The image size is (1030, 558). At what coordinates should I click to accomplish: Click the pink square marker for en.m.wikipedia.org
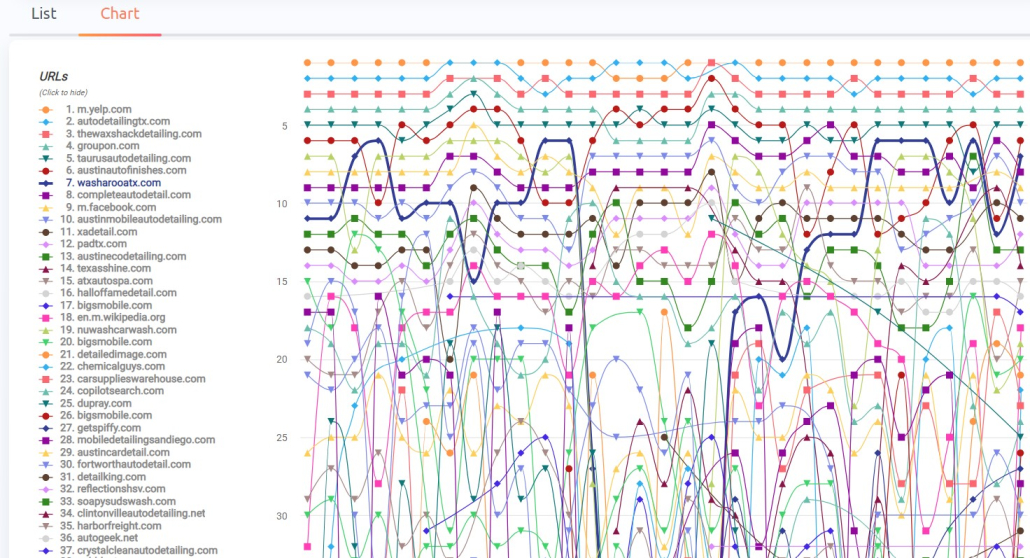coord(45,317)
